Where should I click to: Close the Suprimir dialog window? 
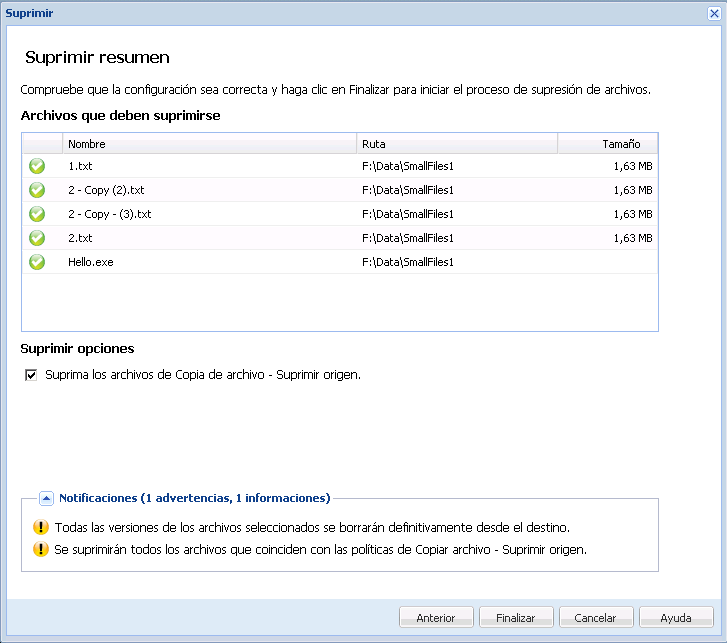coord(713,13)
